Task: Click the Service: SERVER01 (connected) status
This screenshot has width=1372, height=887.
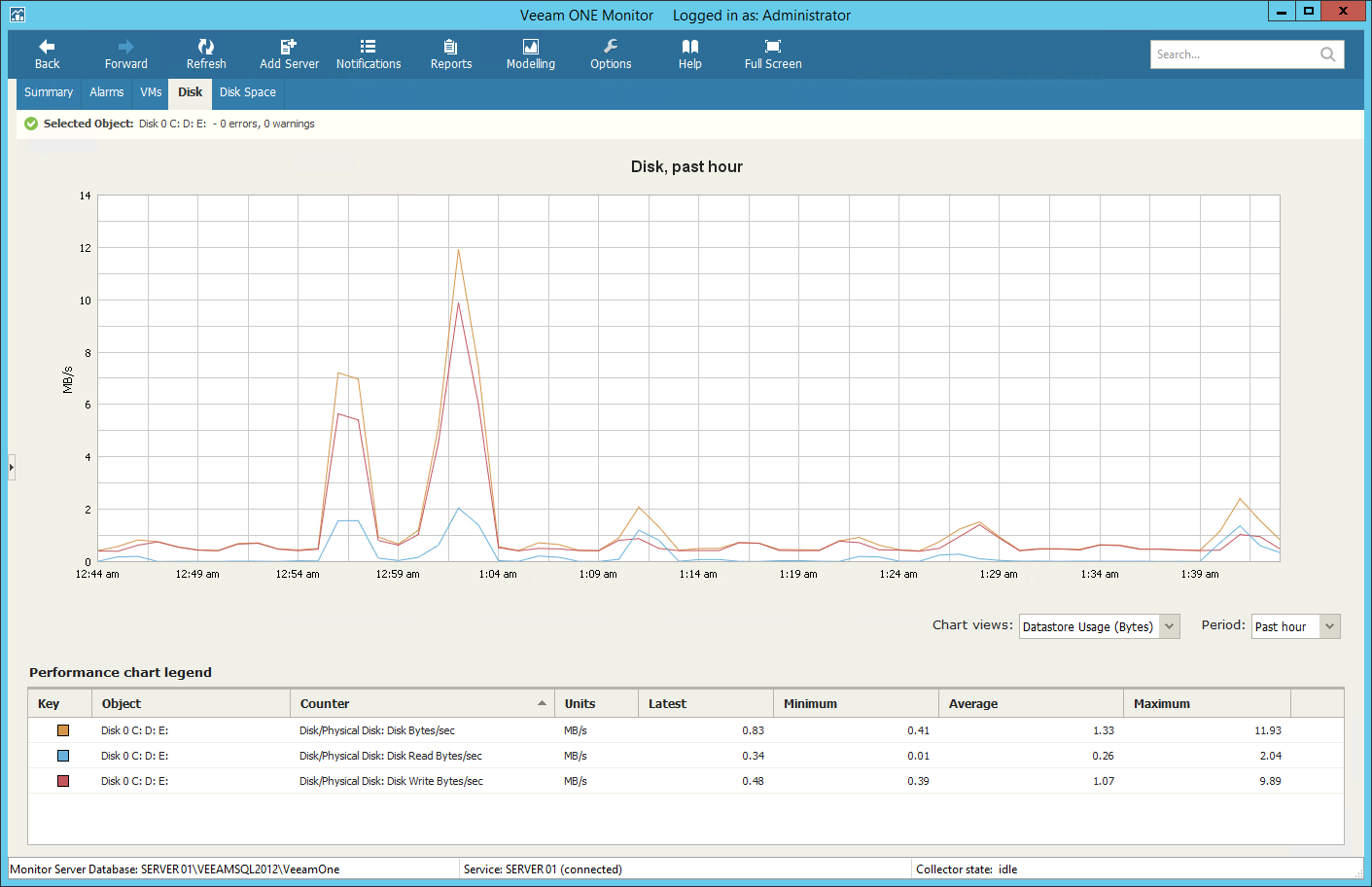Action: (x=543, y=869)
